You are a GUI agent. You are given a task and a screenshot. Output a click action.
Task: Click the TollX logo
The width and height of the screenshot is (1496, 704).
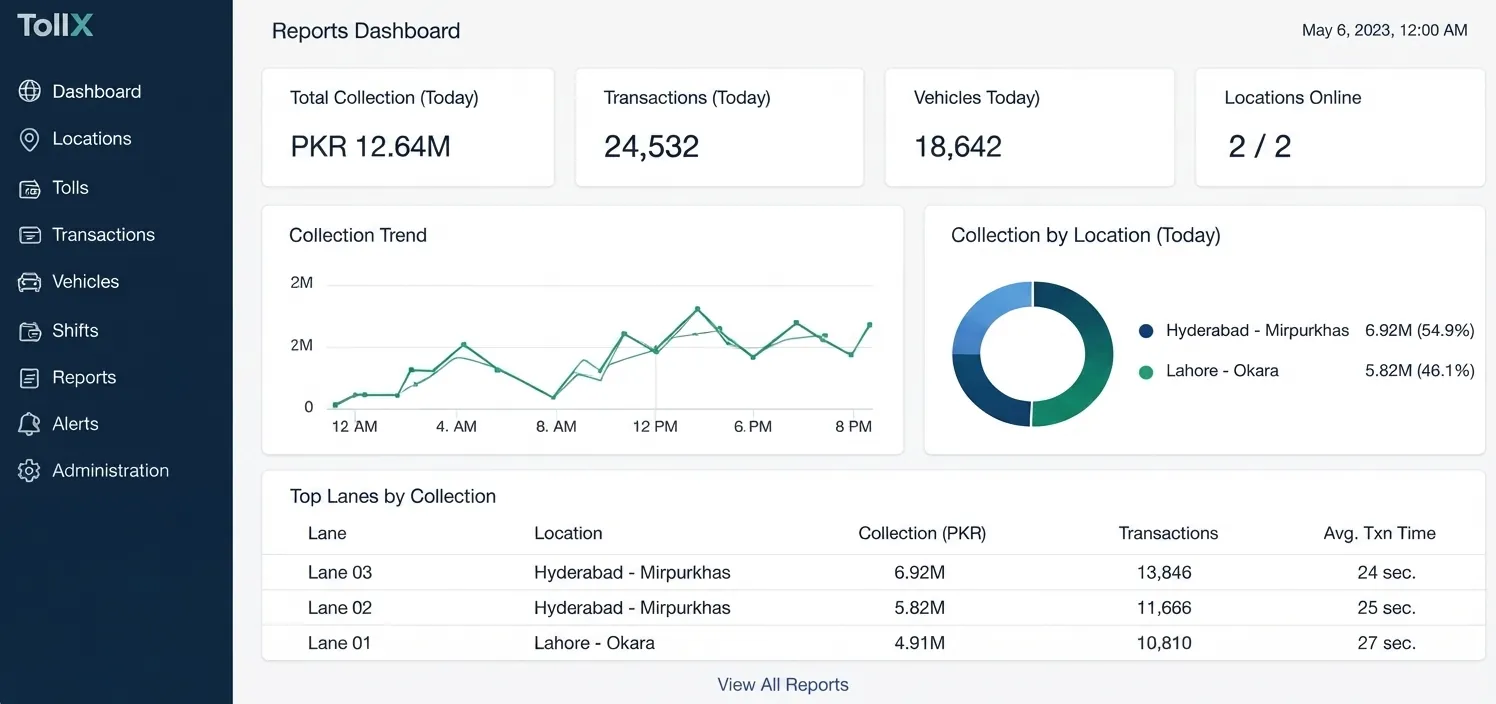(55, 24)
